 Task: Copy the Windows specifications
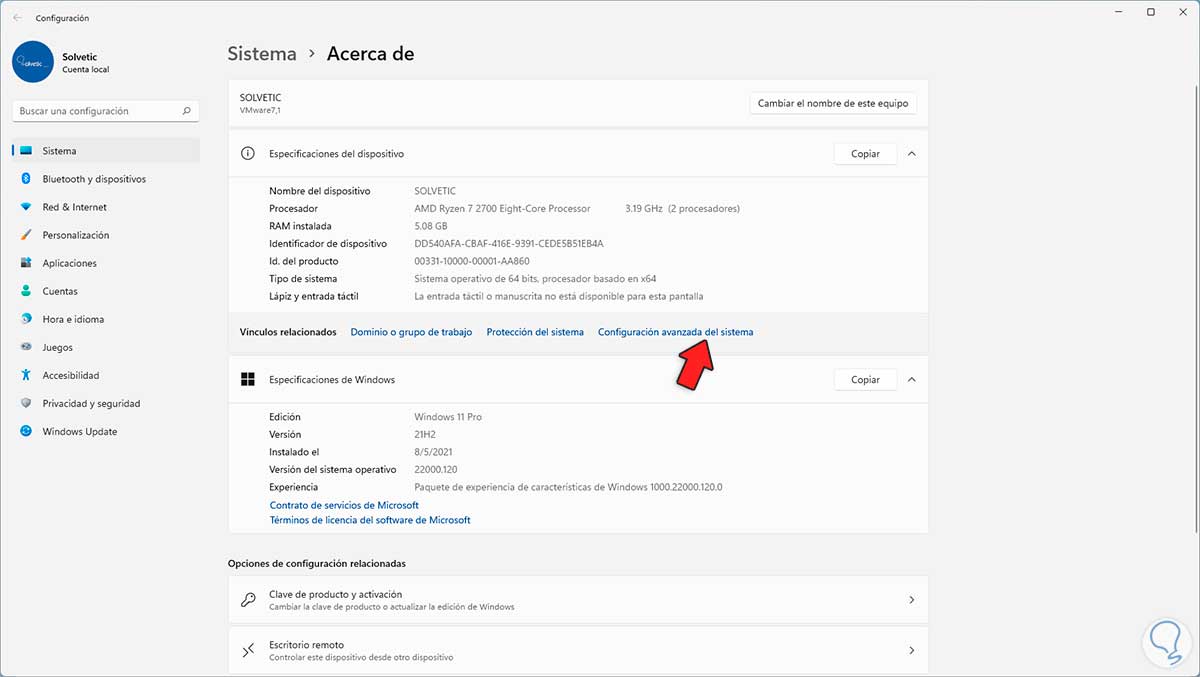tap(865, 380)
